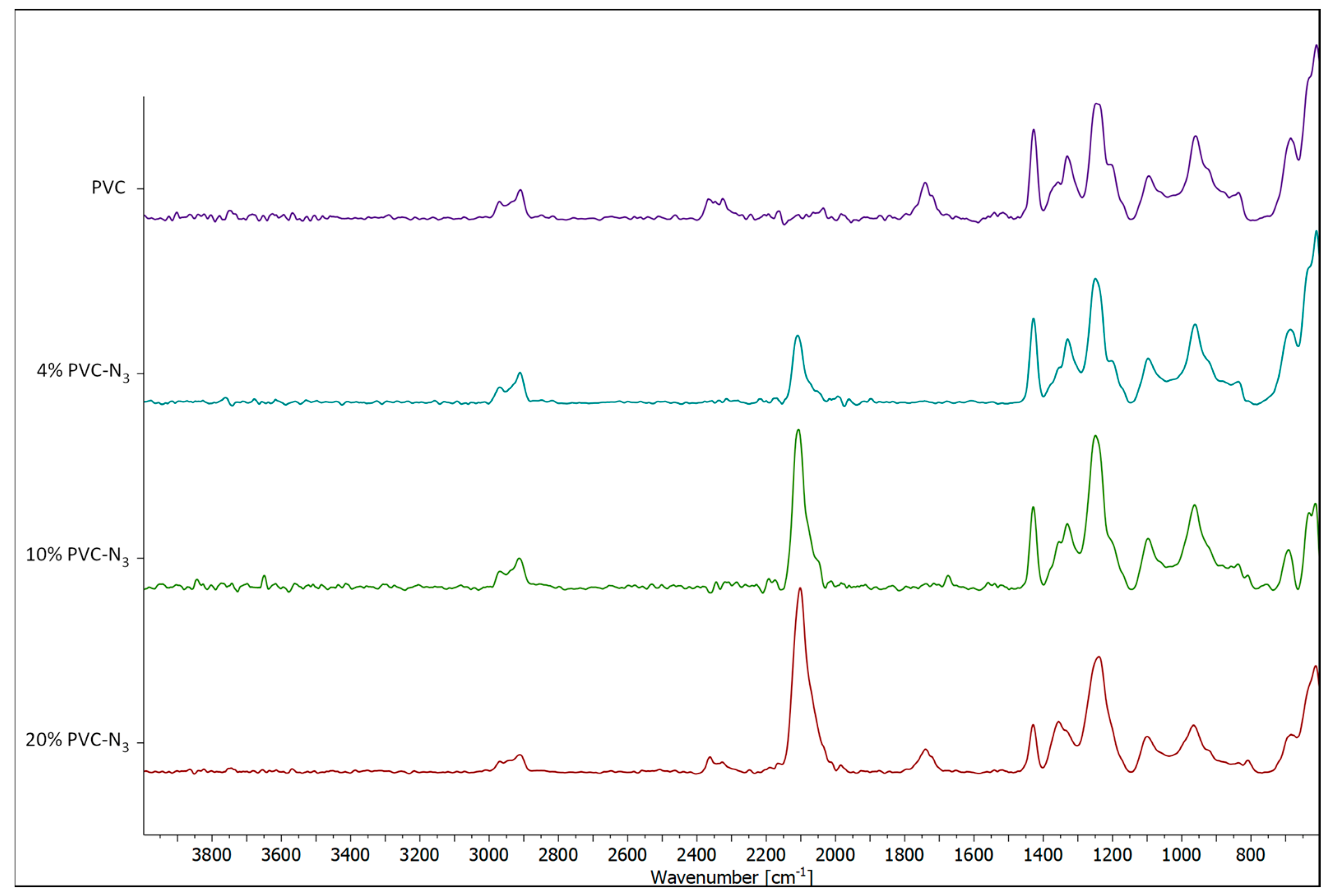Click the 2200 axis tick label
Screen dimensions: 1327x896
coord(766,855)
